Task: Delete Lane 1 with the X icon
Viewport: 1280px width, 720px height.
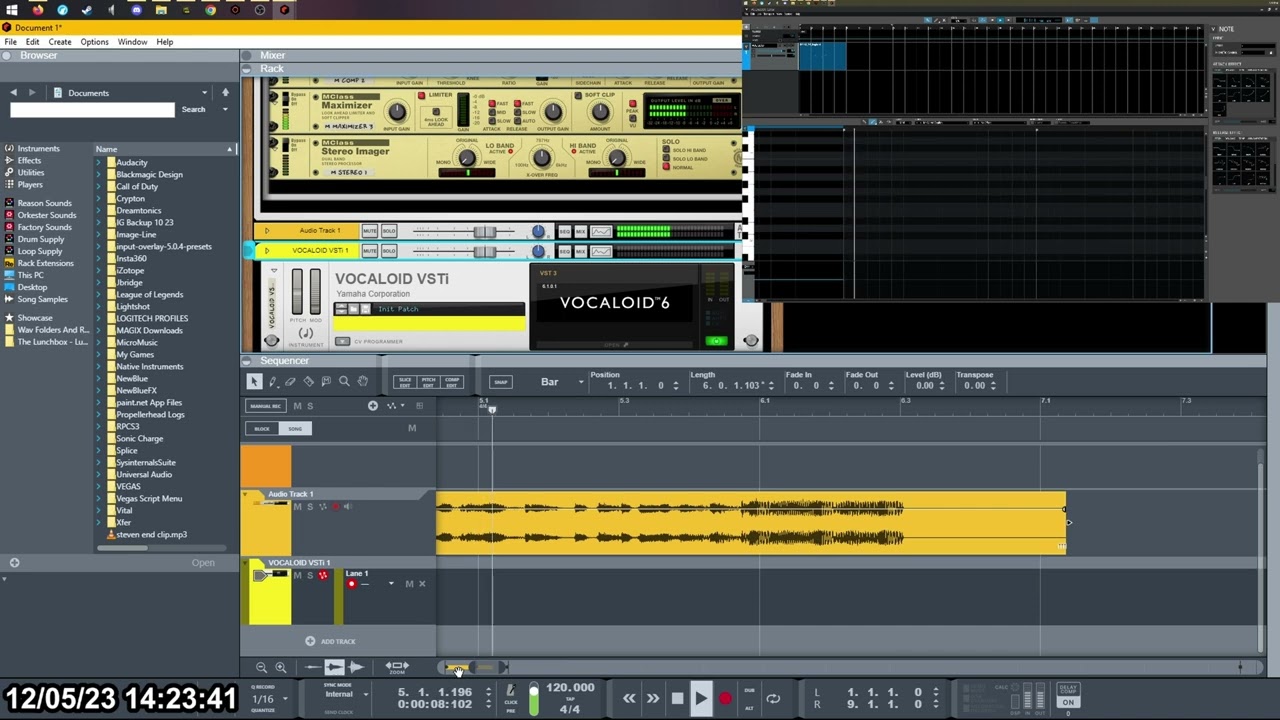Action: point(421,584)
